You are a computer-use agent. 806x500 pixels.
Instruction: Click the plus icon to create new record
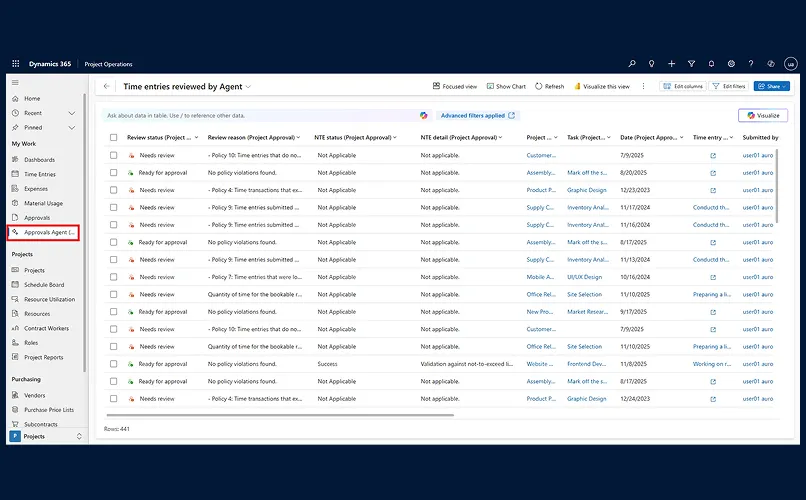[x=671, y=64]
